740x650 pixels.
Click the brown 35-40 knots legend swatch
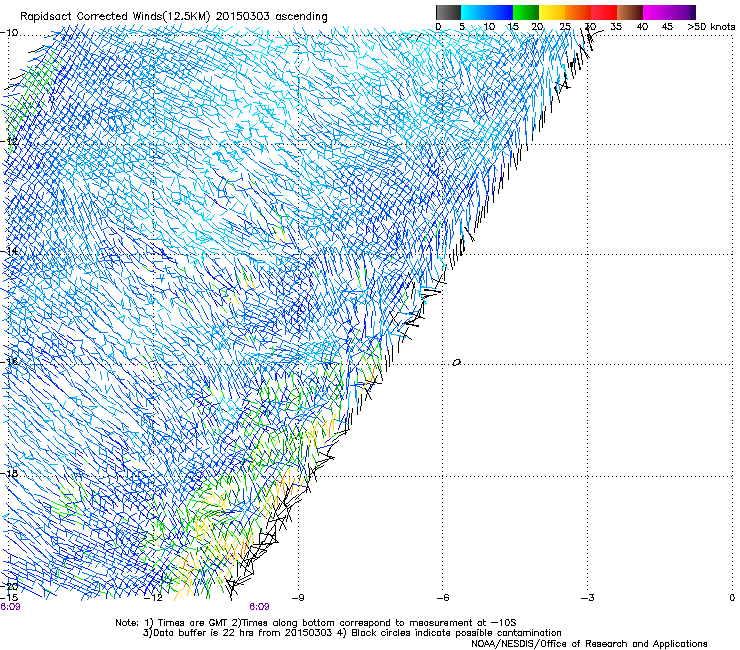coord(630,12)
